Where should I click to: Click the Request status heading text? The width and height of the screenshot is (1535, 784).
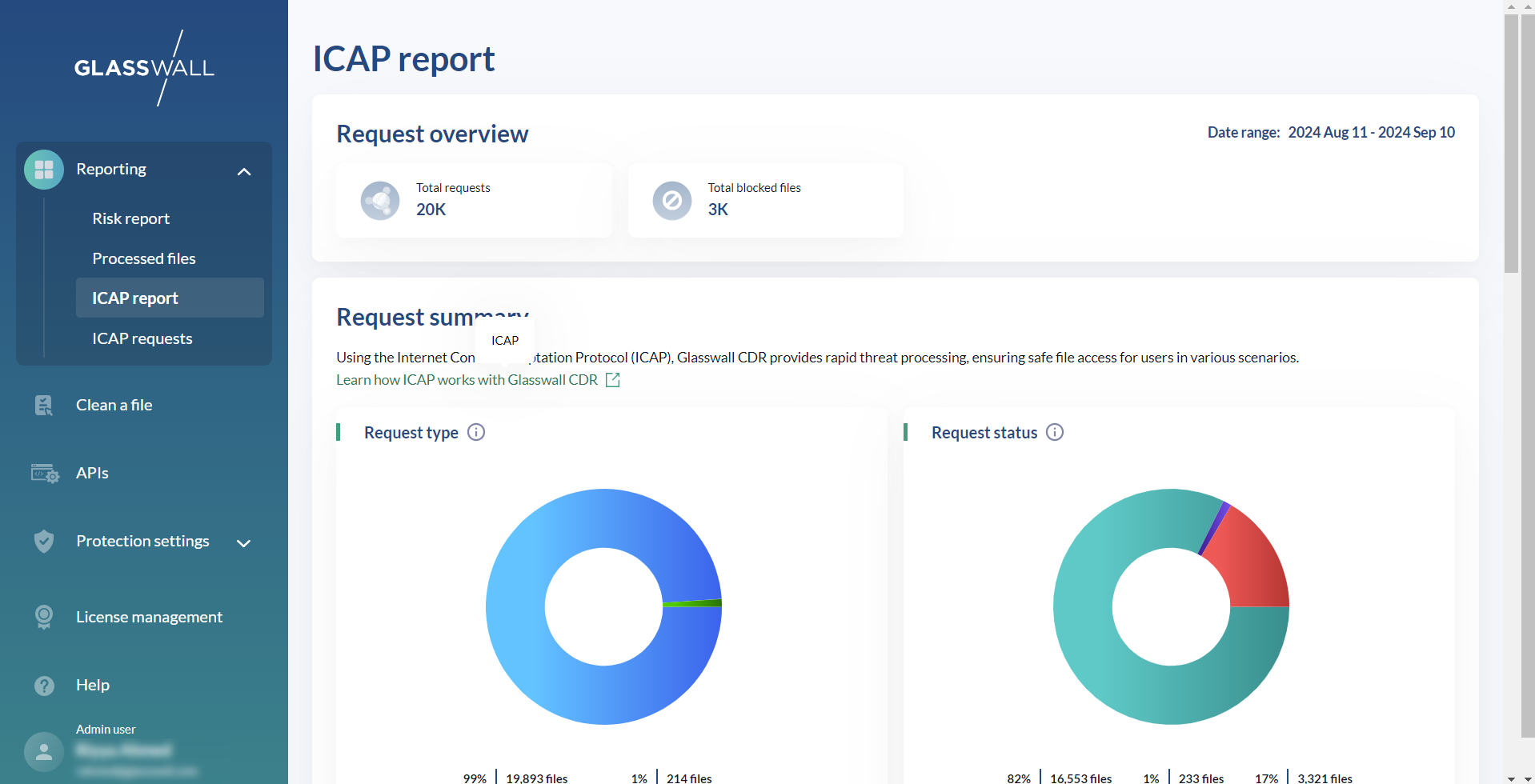click(x=984, y=433)
